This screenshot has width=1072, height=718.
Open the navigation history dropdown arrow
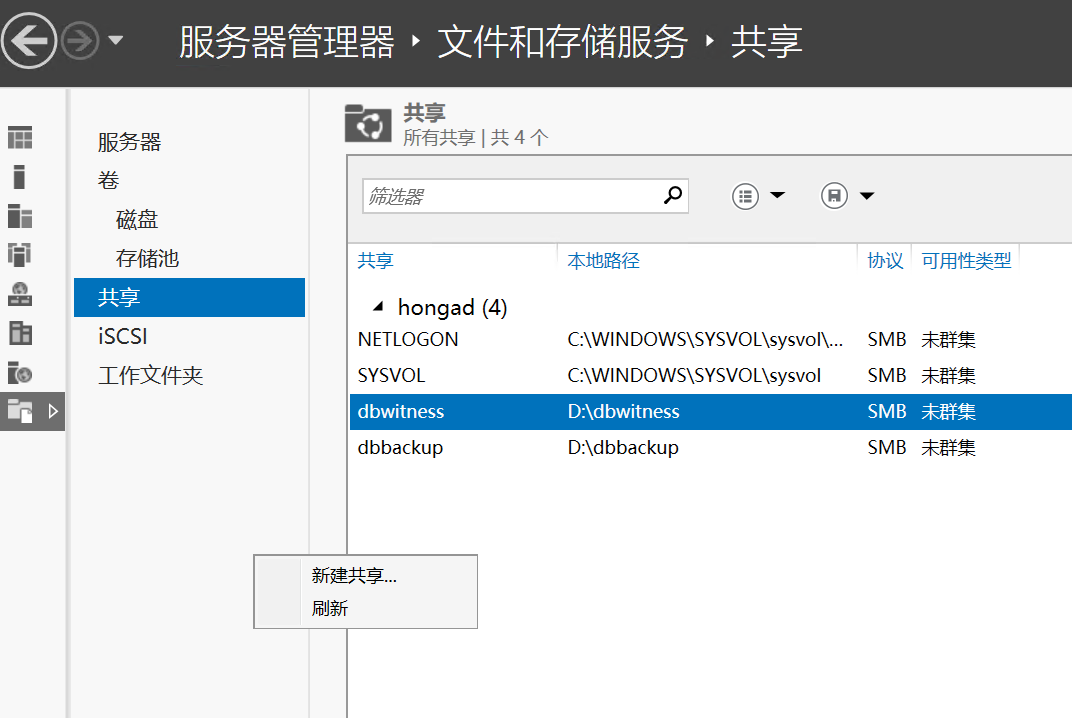[x=116, y=41]
